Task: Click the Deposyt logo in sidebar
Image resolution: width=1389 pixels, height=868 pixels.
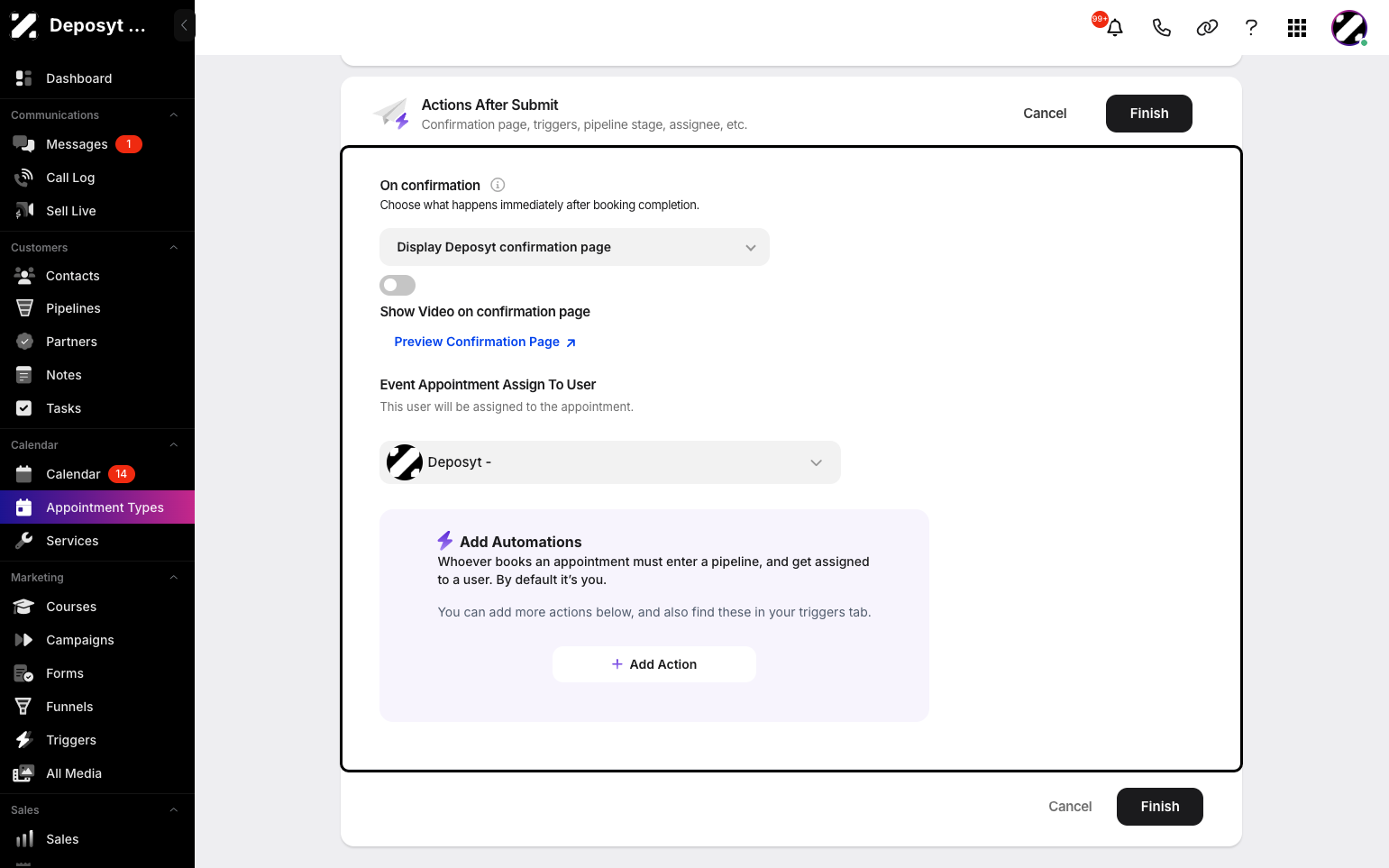Action: tap(23, 25)
